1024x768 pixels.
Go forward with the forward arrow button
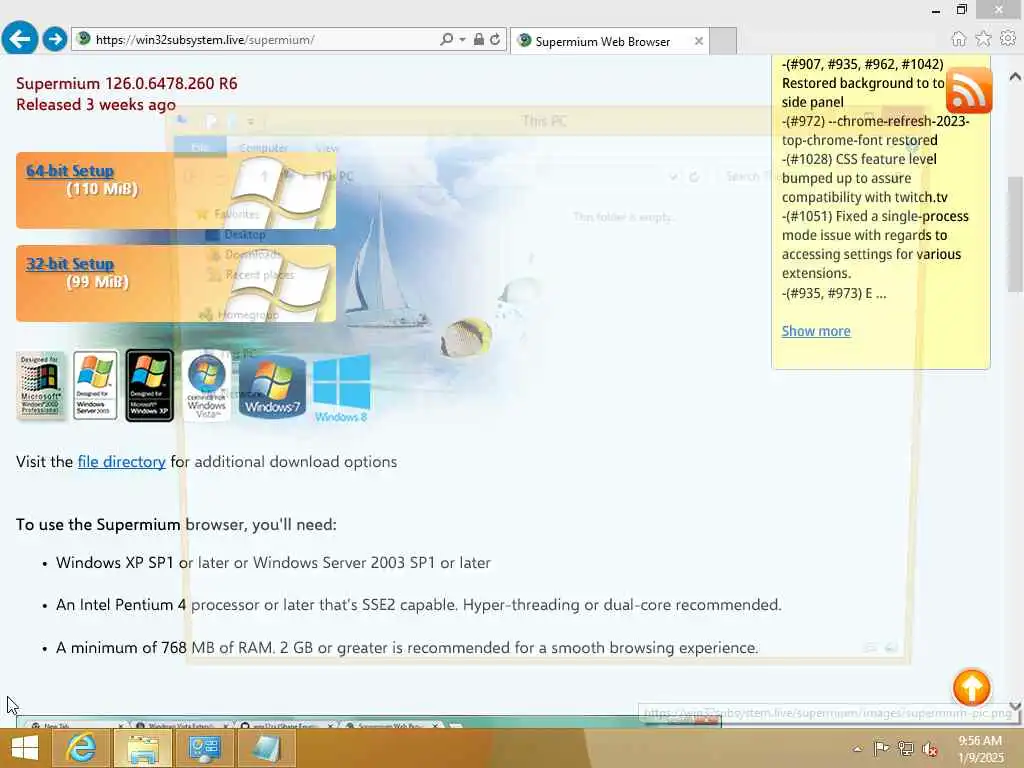(x=55, y=39)
